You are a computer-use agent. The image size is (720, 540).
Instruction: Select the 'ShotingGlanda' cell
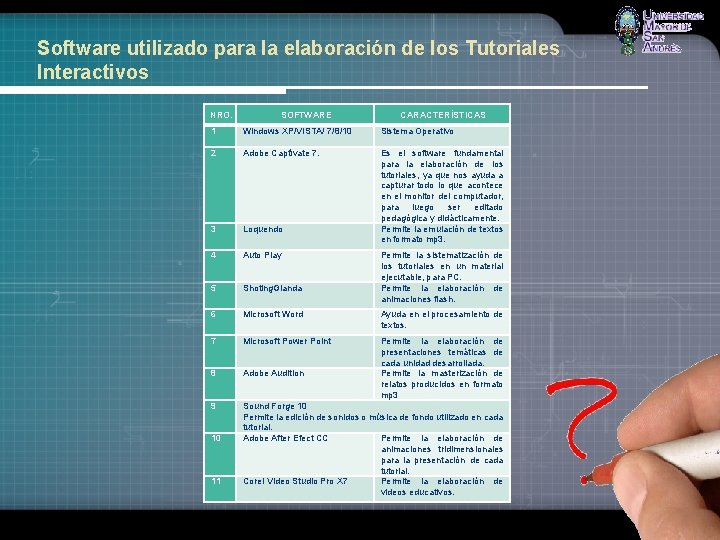click(x=305, y=295)
